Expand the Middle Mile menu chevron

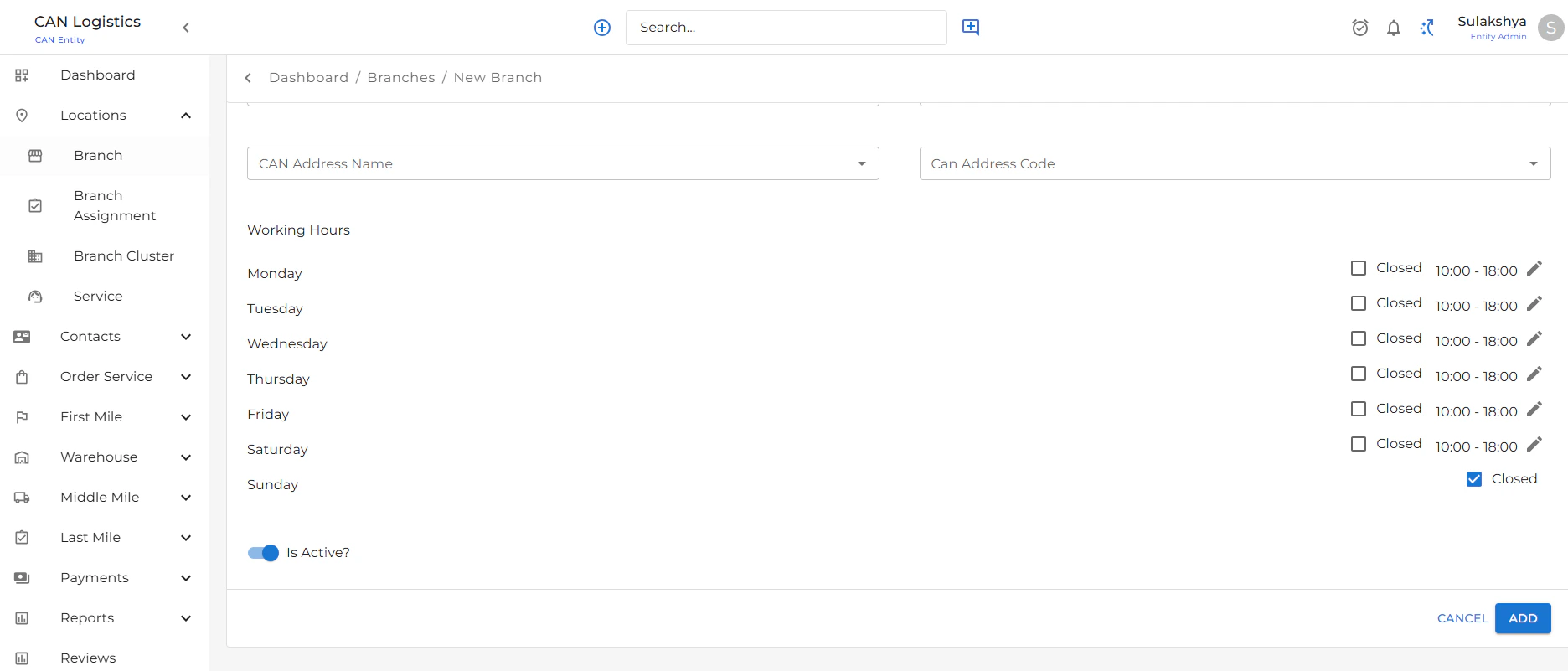point(186,498)
